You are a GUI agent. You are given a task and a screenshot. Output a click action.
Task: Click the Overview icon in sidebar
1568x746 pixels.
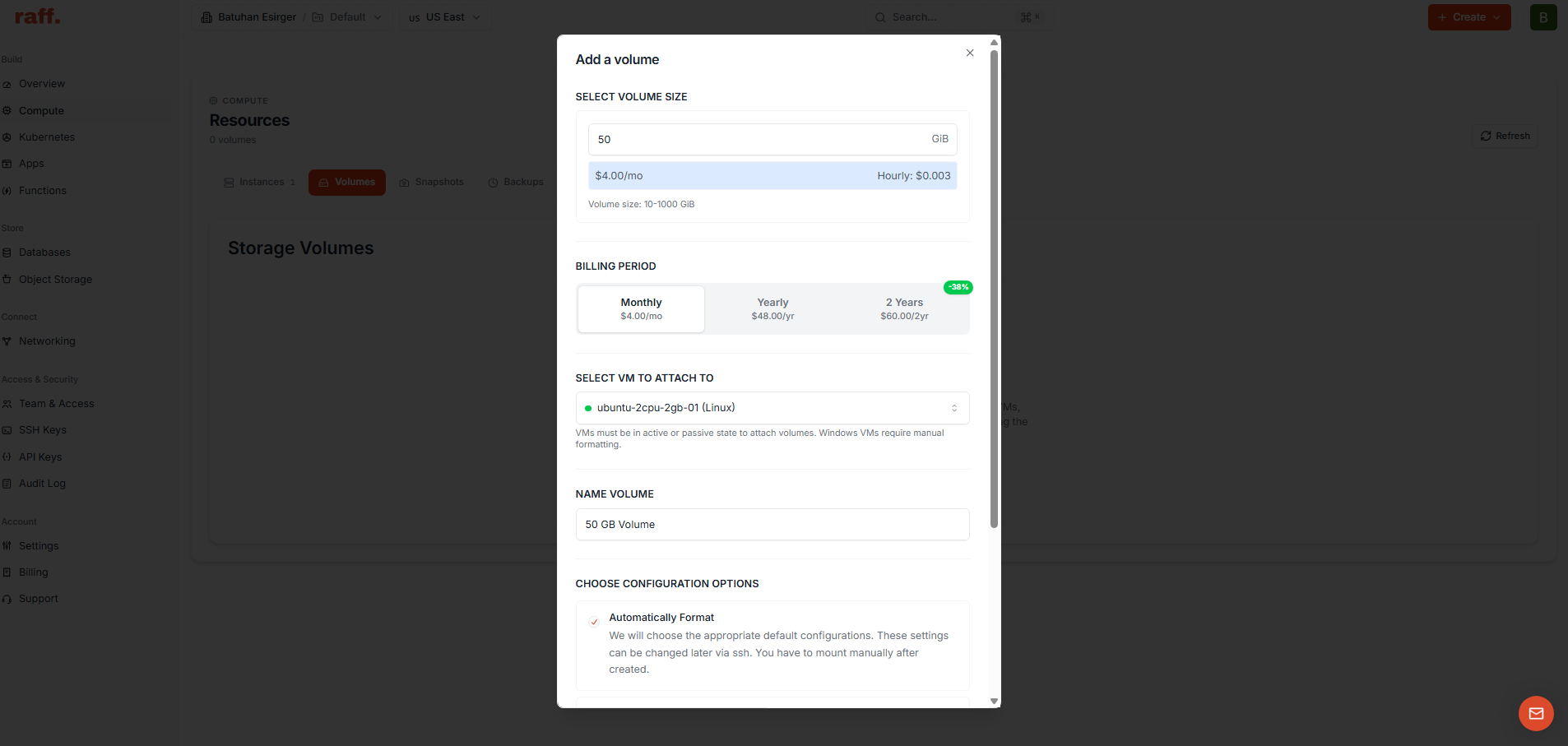[7, 84]
